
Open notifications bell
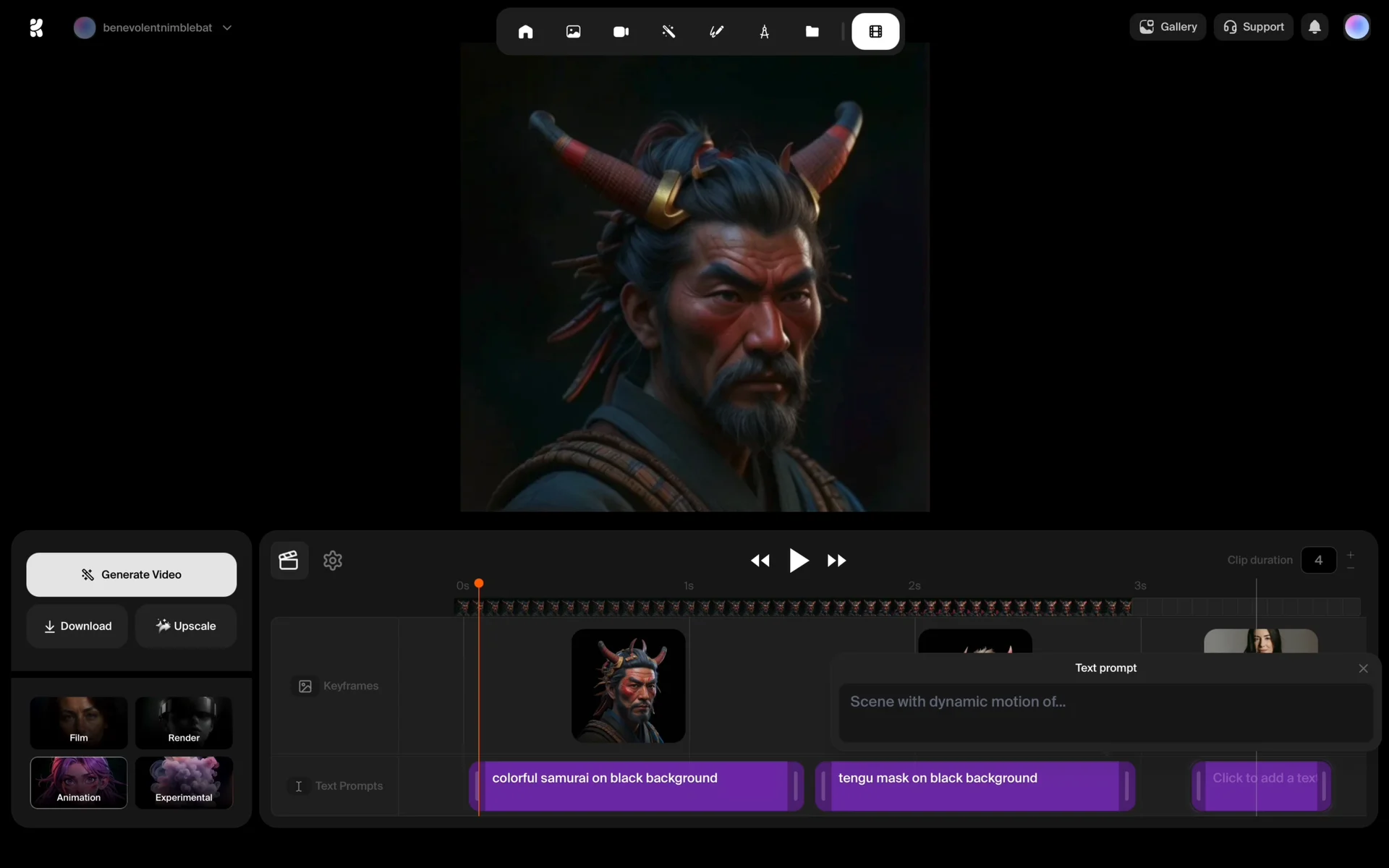1314,27
